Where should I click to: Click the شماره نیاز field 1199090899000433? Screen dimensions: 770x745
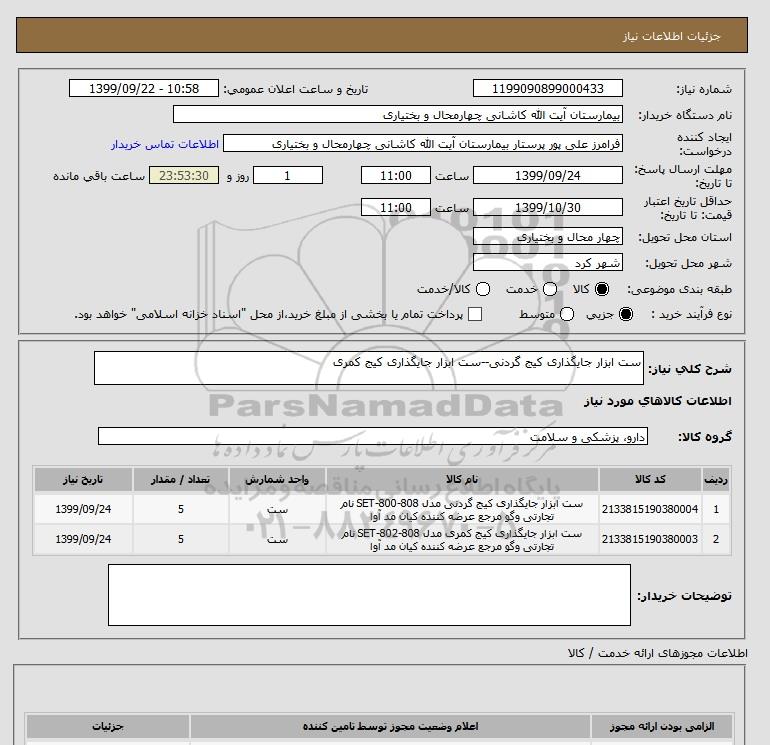548,89
